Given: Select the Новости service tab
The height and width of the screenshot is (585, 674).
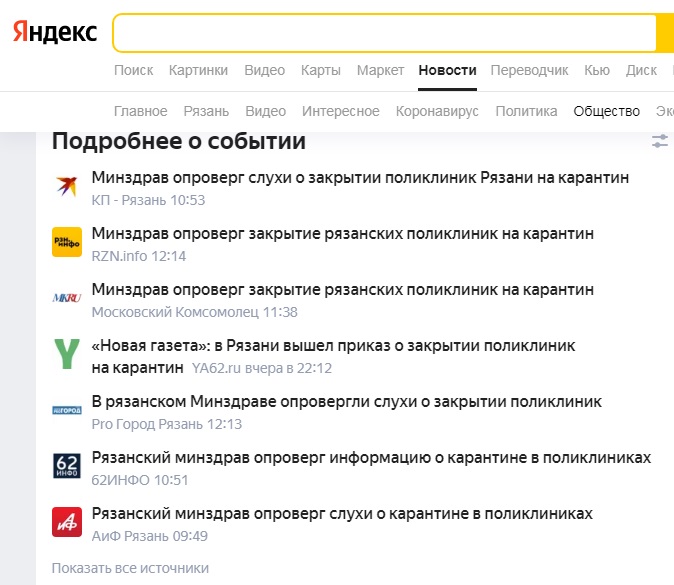Looking at the screenshot, I should tap(447, 70).
